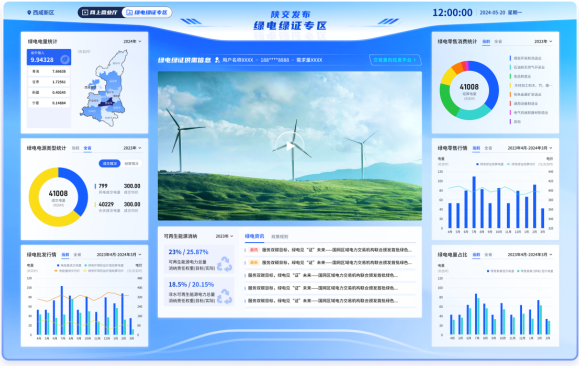
Task: Select the first blue pill toggle under 绿电电源类型统计
Action: point(109,163)
